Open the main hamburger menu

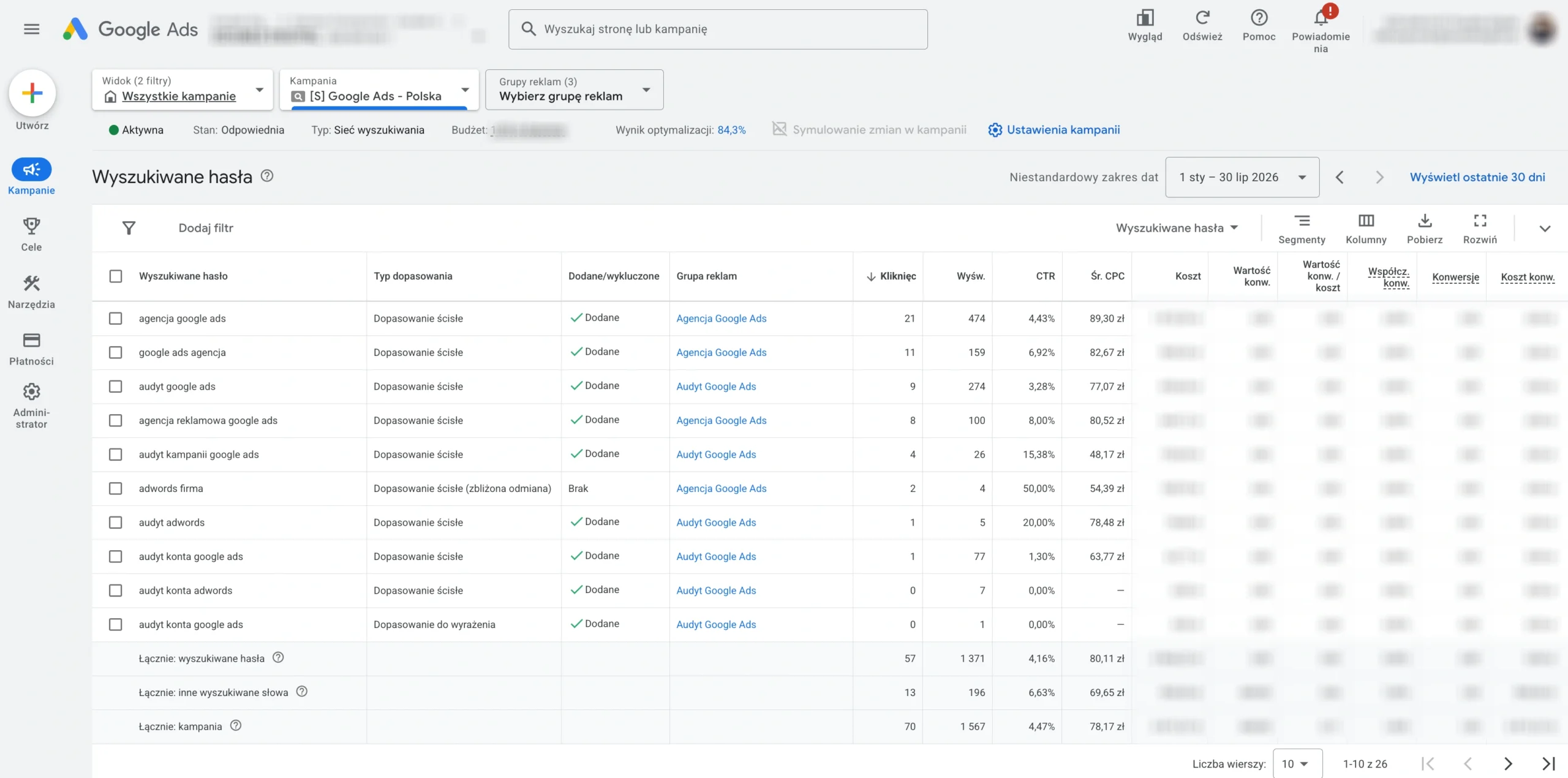pyautogui.click(x=31, y=29)
